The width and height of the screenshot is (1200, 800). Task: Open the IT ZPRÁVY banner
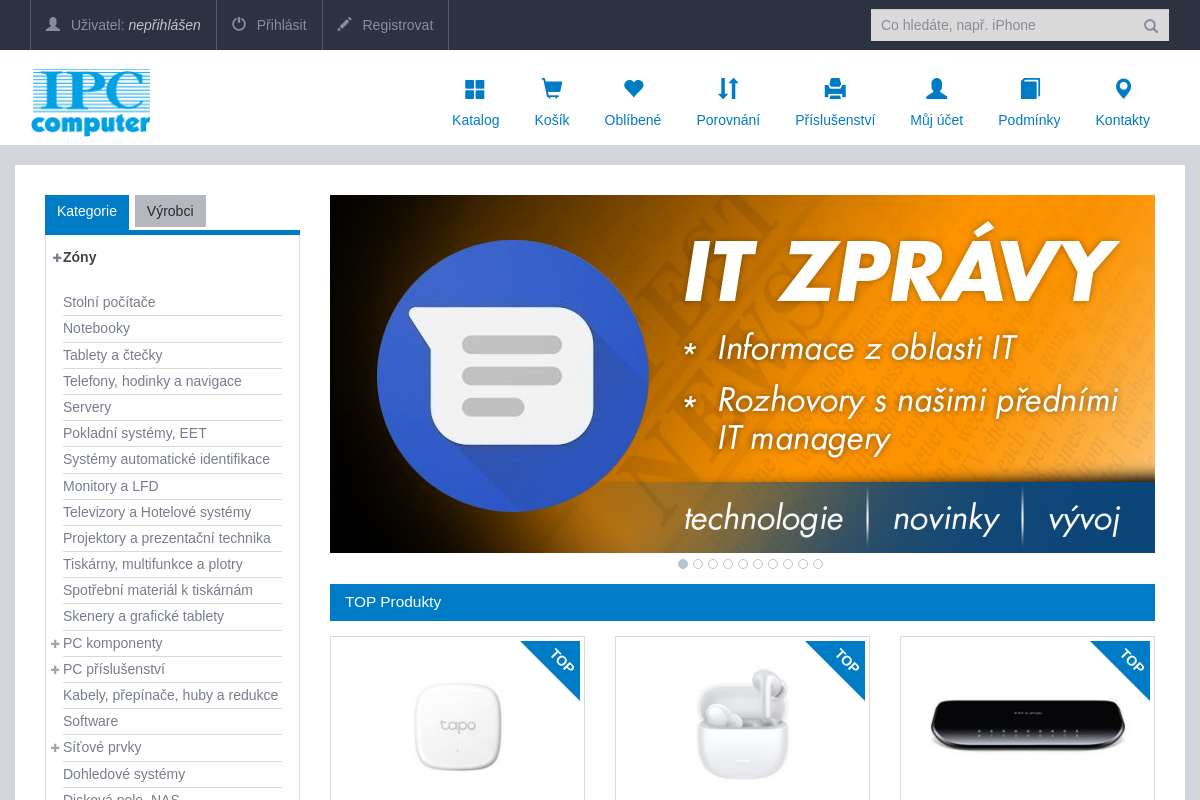pos(742,374)
